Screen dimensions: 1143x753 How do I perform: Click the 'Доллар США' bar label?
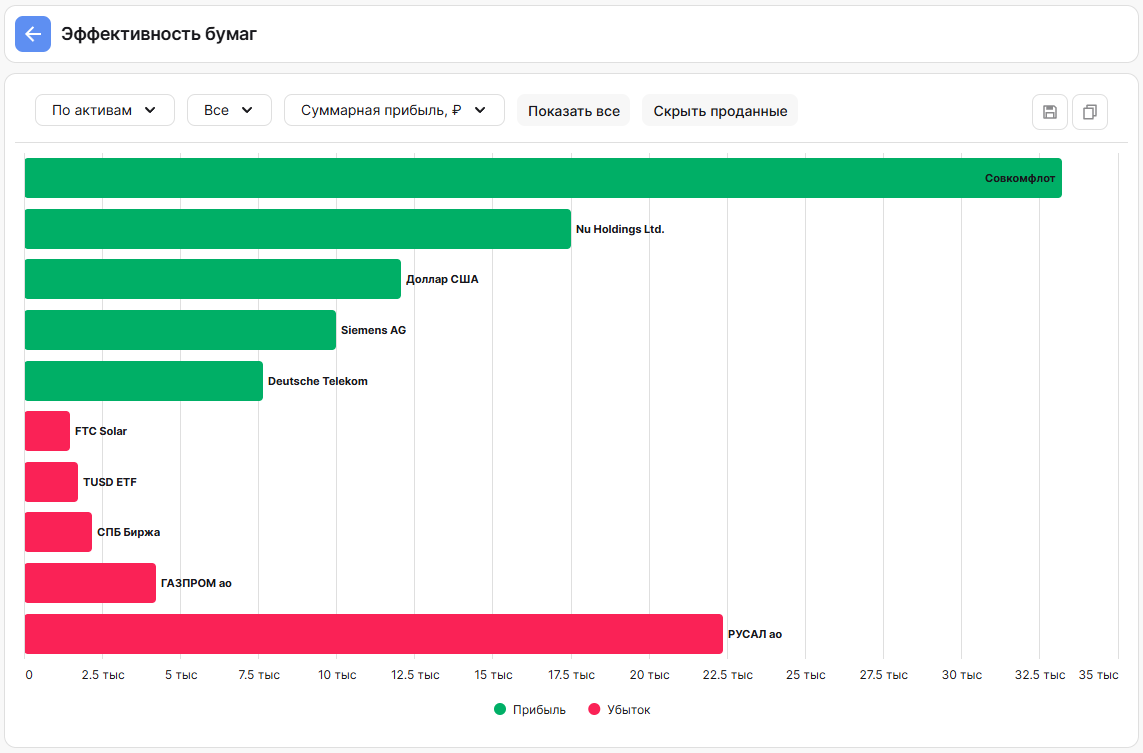(442, 279)
